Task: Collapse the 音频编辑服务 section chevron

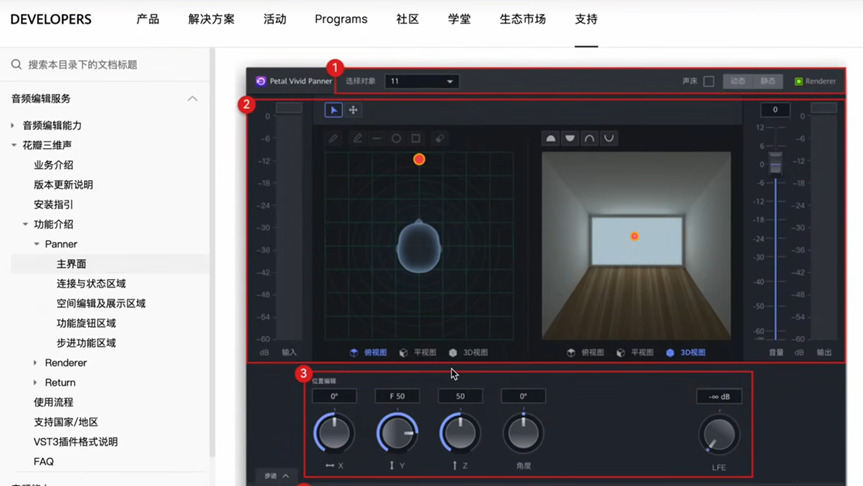Action: (x=192, y=99)
